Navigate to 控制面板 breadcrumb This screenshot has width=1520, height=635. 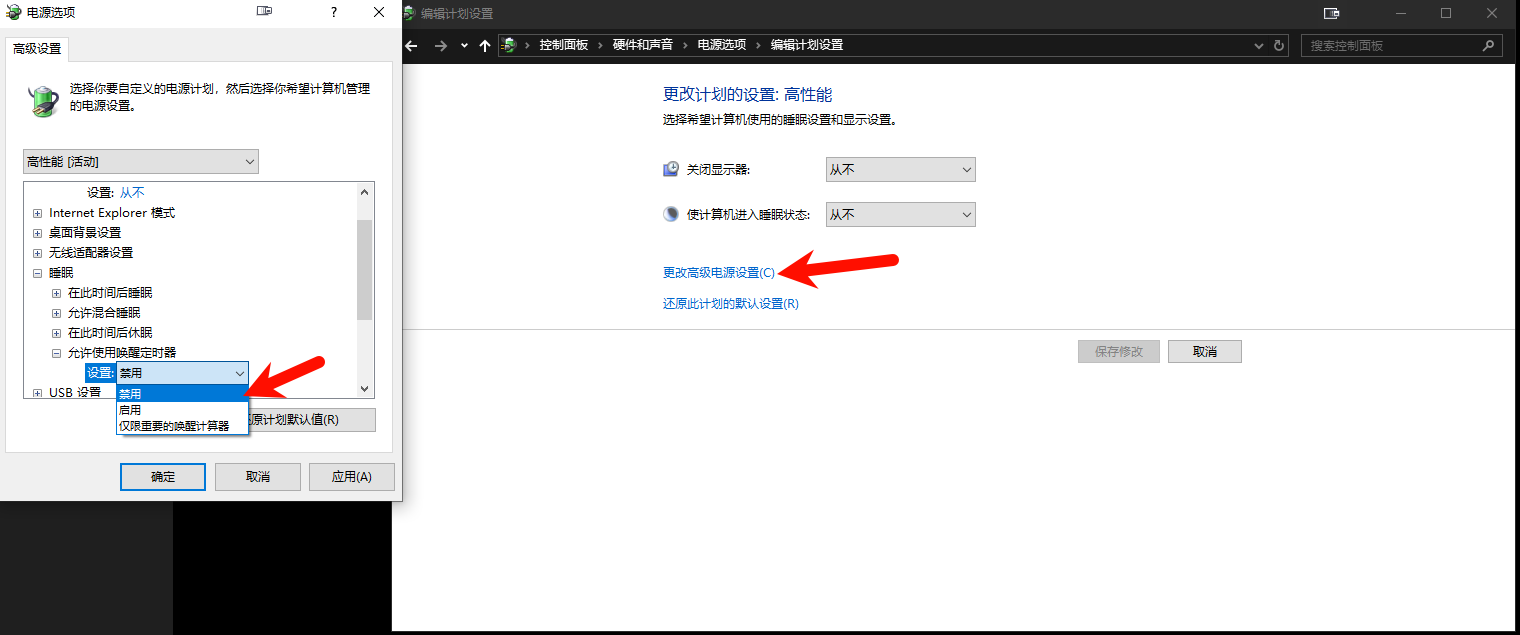pyautogui.click(x=564, y=45)
